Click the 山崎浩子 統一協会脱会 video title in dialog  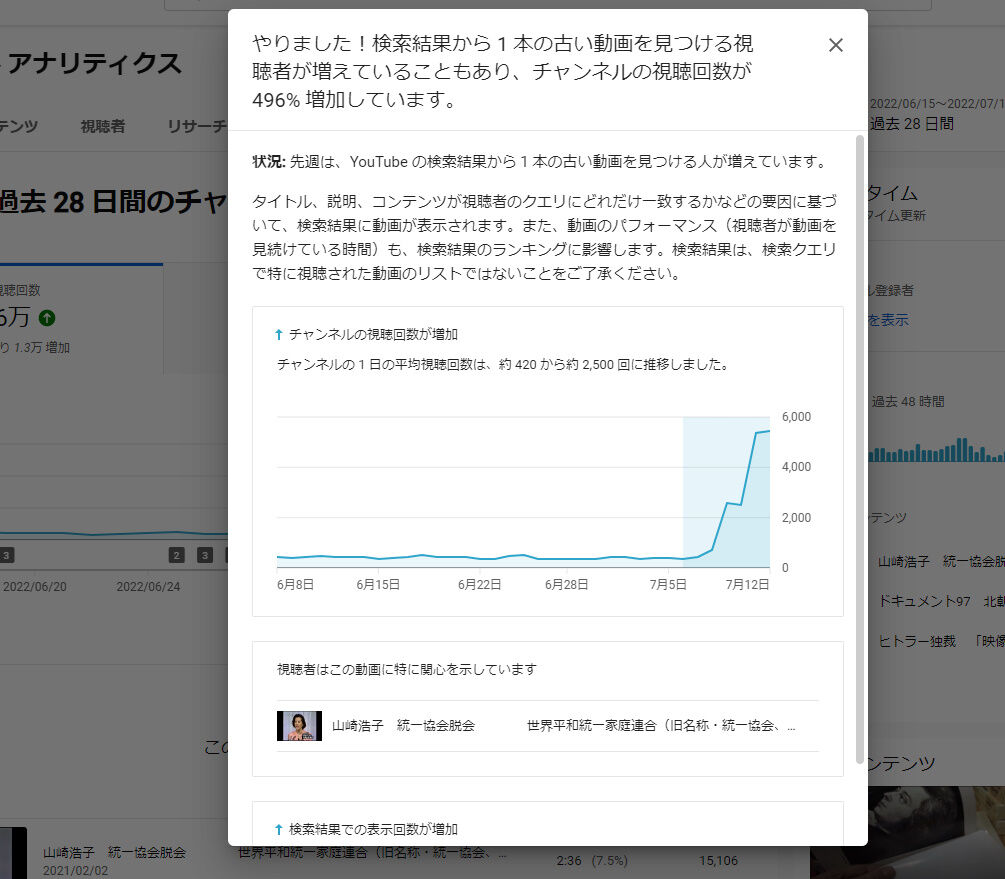(x=403, y=726)
